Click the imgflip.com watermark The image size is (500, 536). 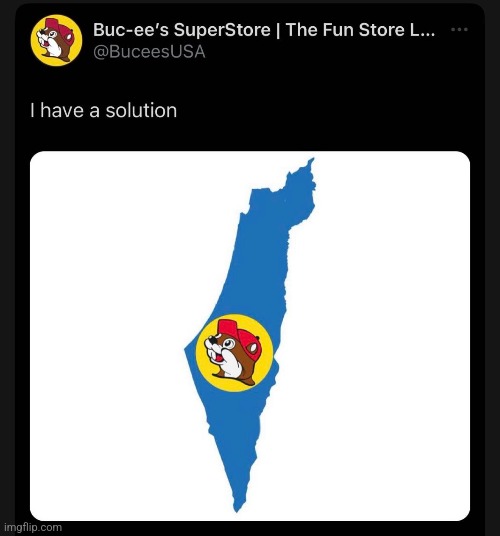click(33, 527)
